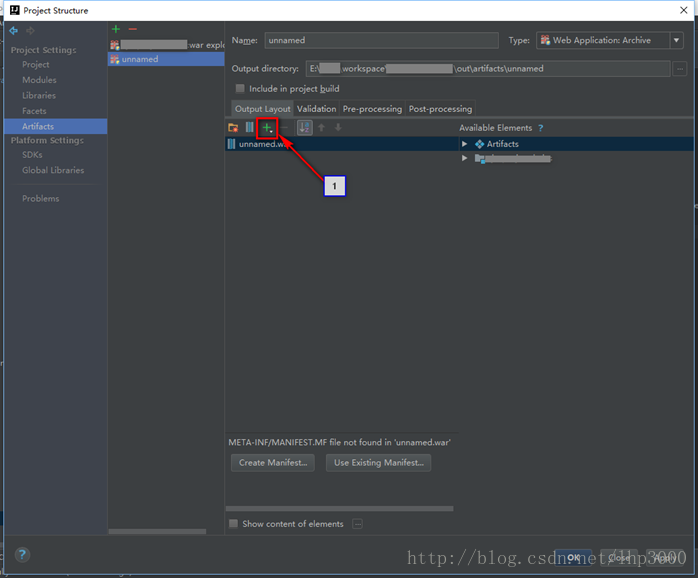Remove element from output layout
Screen dimensions: 698x578
[285, 128]
